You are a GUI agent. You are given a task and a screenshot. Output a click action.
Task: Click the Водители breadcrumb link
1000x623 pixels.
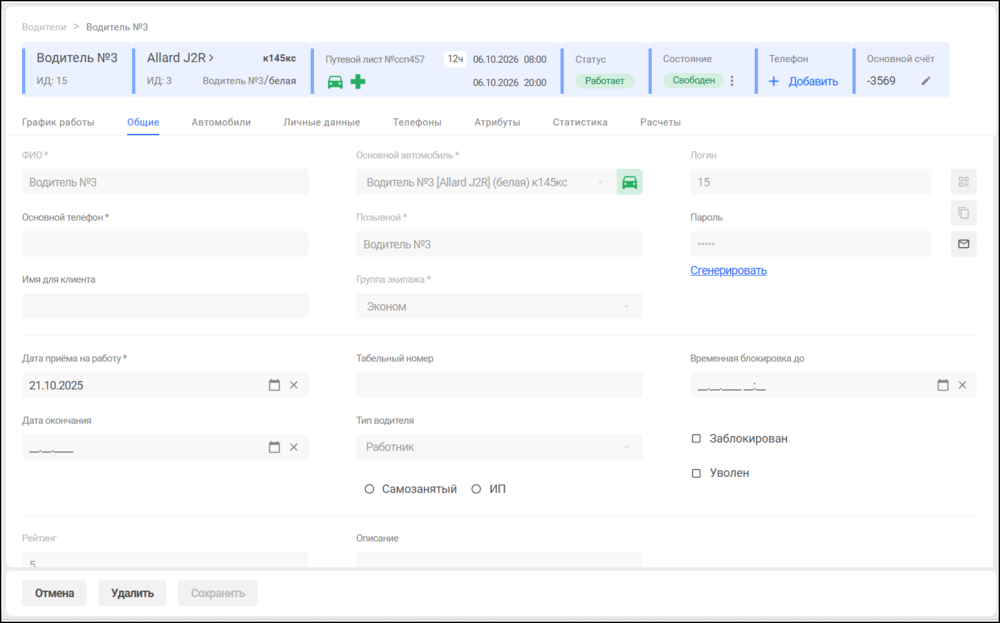click(x=44, y=27)
